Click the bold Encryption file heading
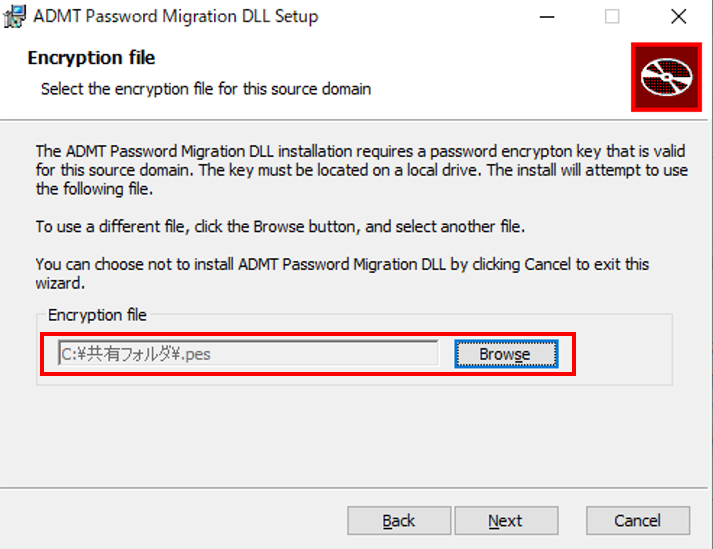Viewport: 713px width, 549px height. pyautogui.click(x=91, y=58)
